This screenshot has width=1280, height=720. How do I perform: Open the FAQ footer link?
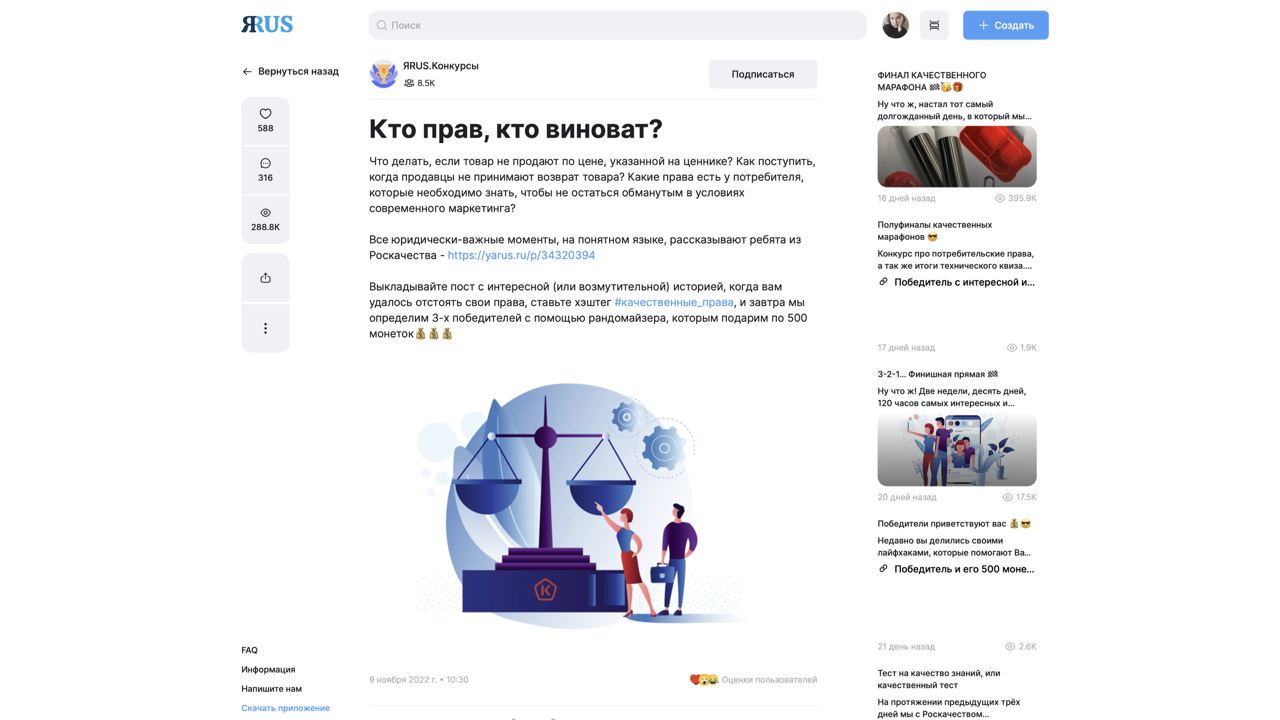pos(249,650)
